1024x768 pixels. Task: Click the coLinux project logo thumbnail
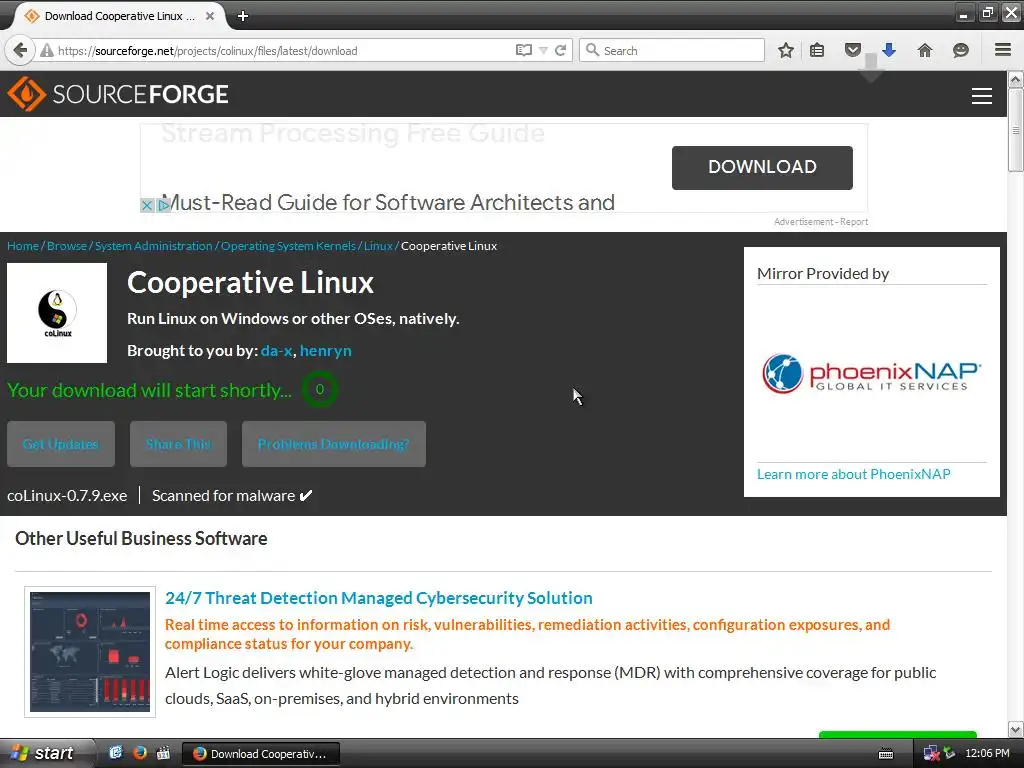tap(57, 313)
